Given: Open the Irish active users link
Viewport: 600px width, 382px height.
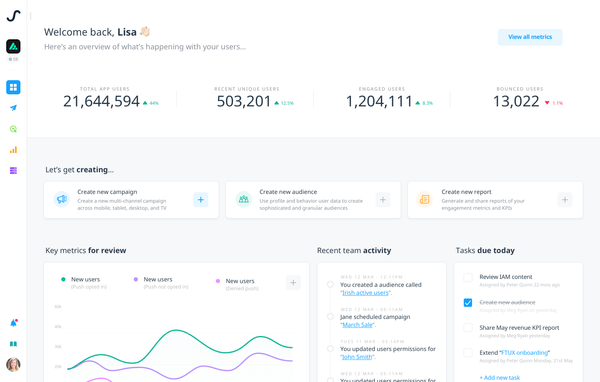Looking at the screenshot, I should coord(365,293).
